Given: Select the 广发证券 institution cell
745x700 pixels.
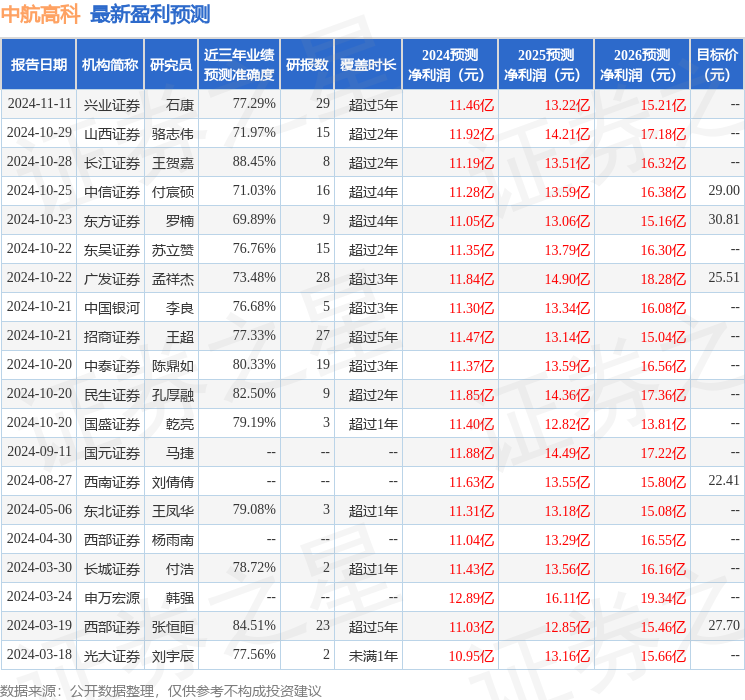Looking at the screenshot, I should coord(112,279).
